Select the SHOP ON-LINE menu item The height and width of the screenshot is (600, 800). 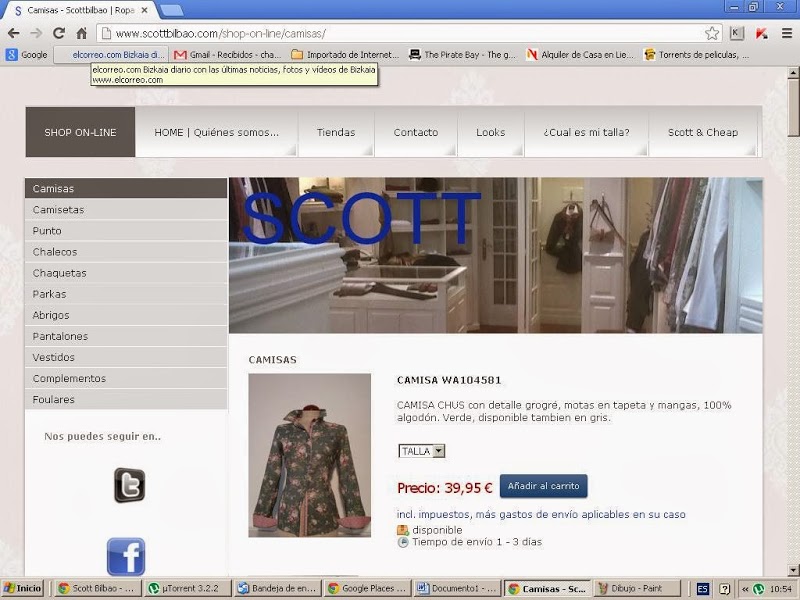pyautogui.click(x=80, y=132)
